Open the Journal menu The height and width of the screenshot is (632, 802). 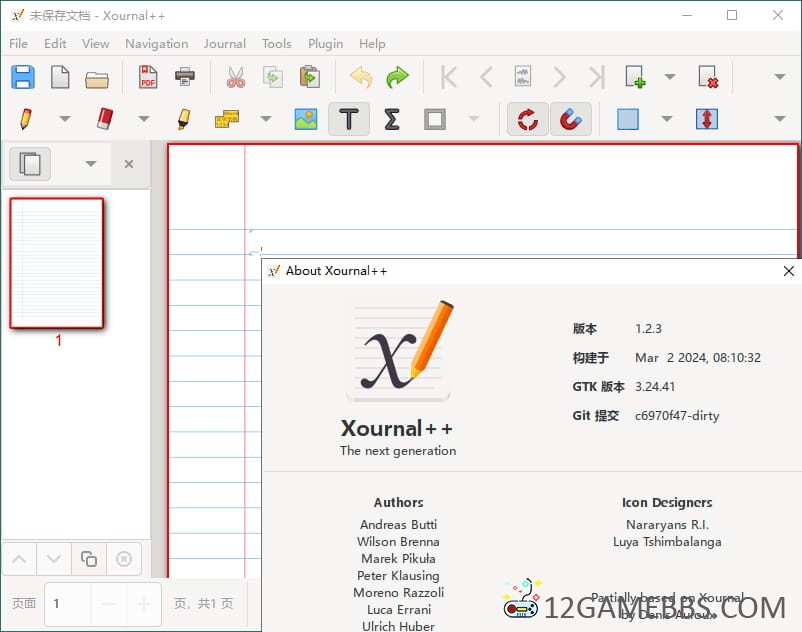point(225,43)
